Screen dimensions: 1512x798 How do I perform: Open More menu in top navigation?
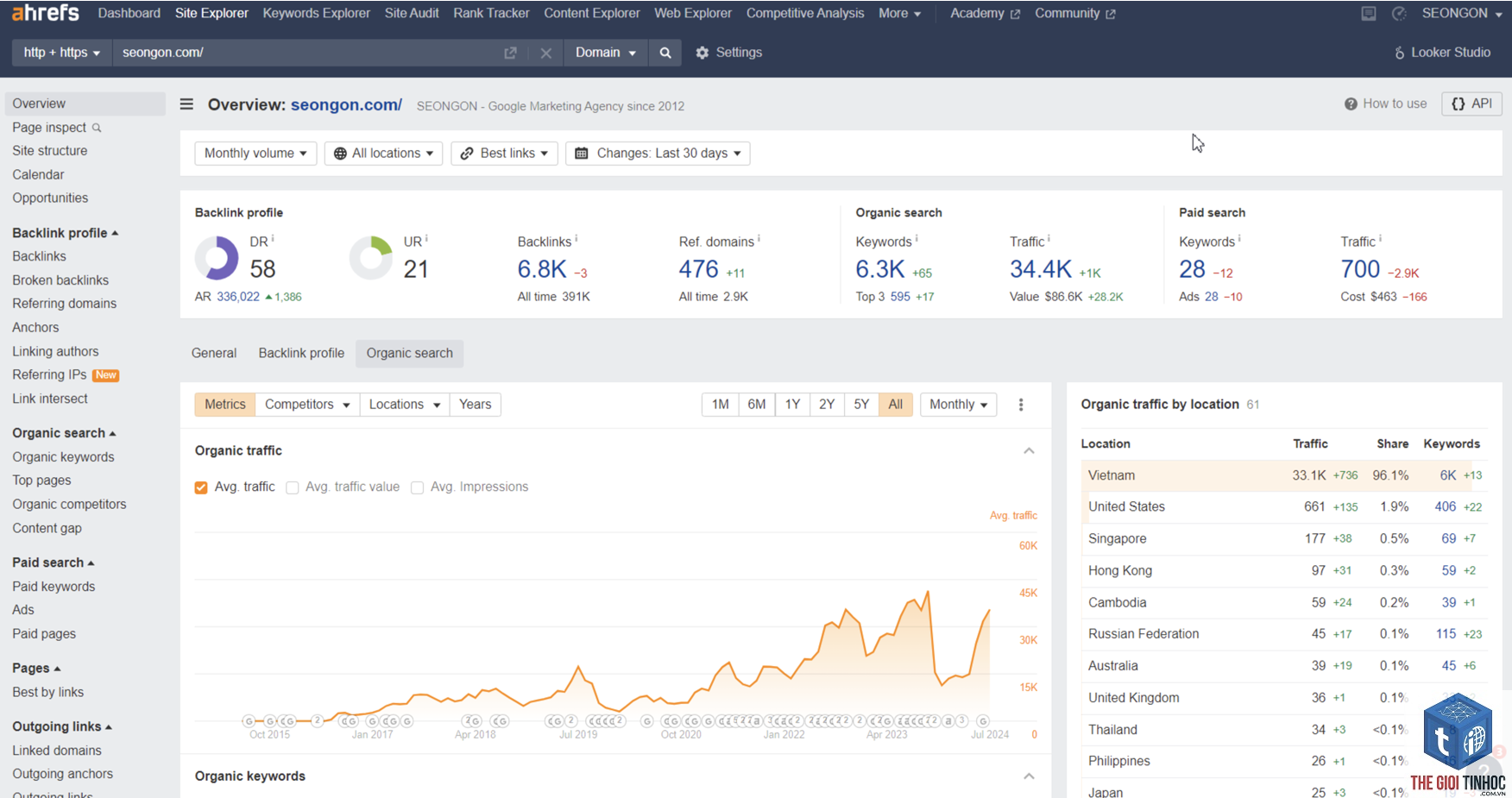pos(899,13)
